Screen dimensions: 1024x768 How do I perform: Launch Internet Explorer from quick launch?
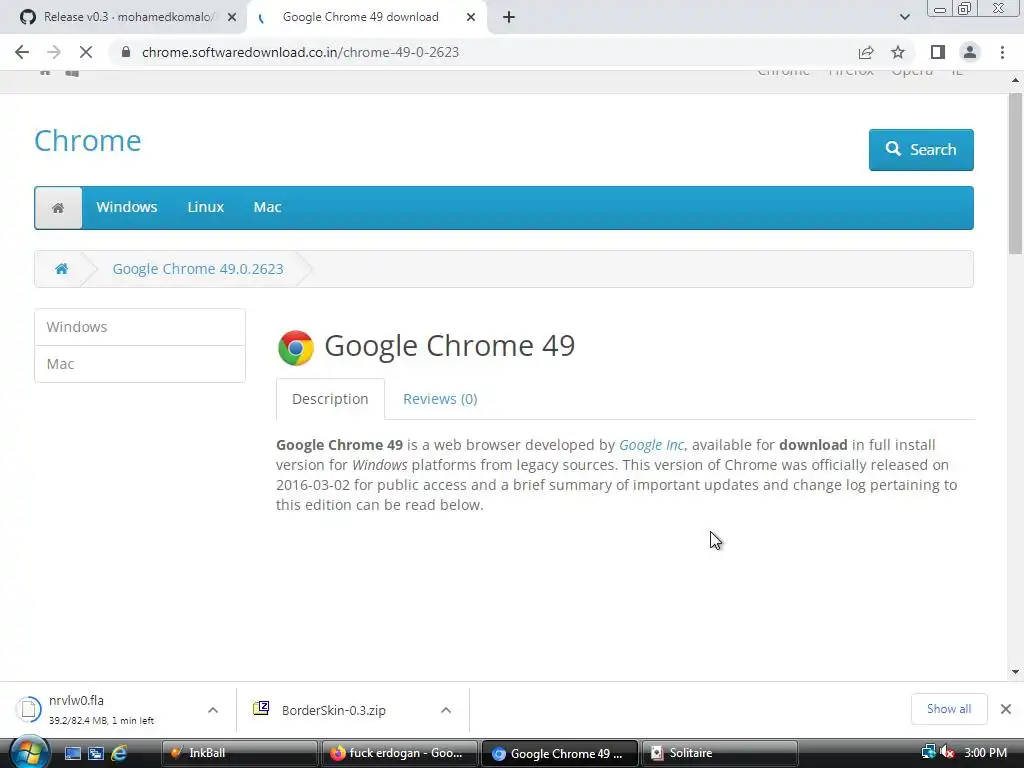(x=119, y=753)
